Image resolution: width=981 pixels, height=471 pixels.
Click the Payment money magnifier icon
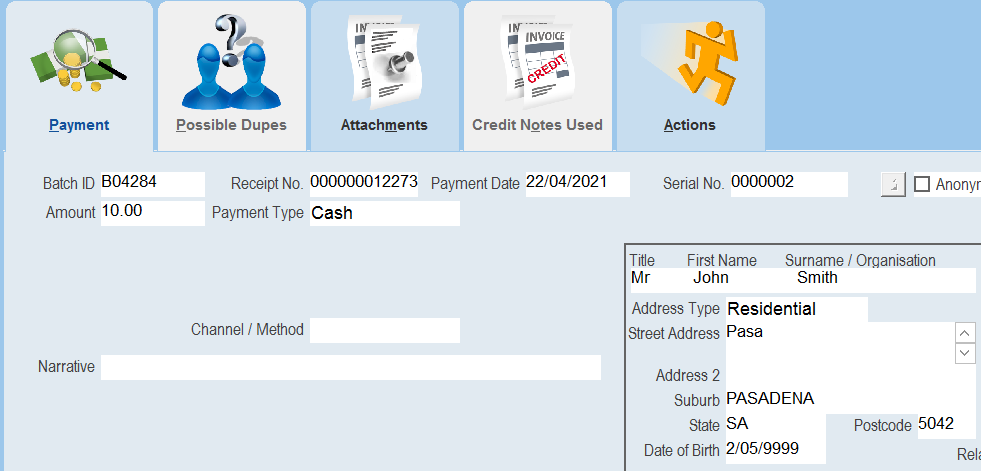point(78,63)
